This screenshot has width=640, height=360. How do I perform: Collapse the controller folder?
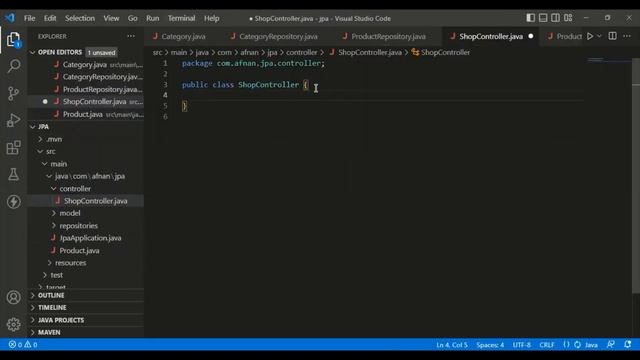tap(75, 189)
